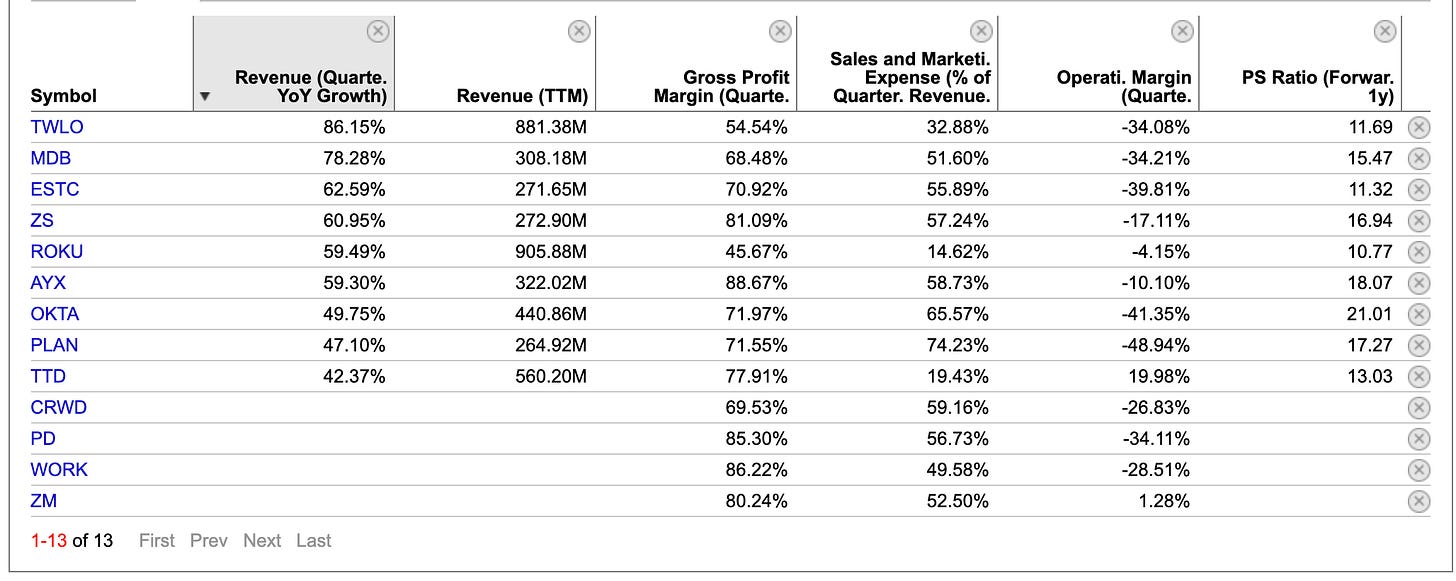Toggle sort arrow on Revenue YoY Growth
The width and height of the screenshot is (1456, 581).
click(x=206, y=97)
